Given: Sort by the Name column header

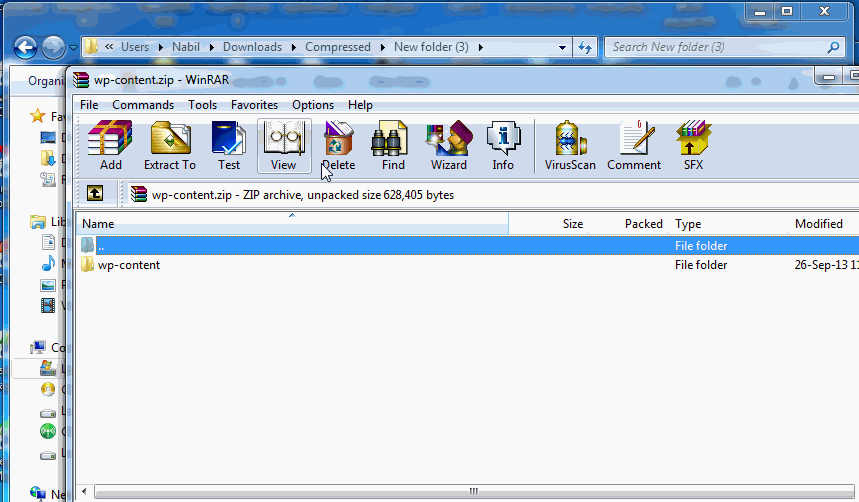Looking at the screenshot, I should pos(292,224).
